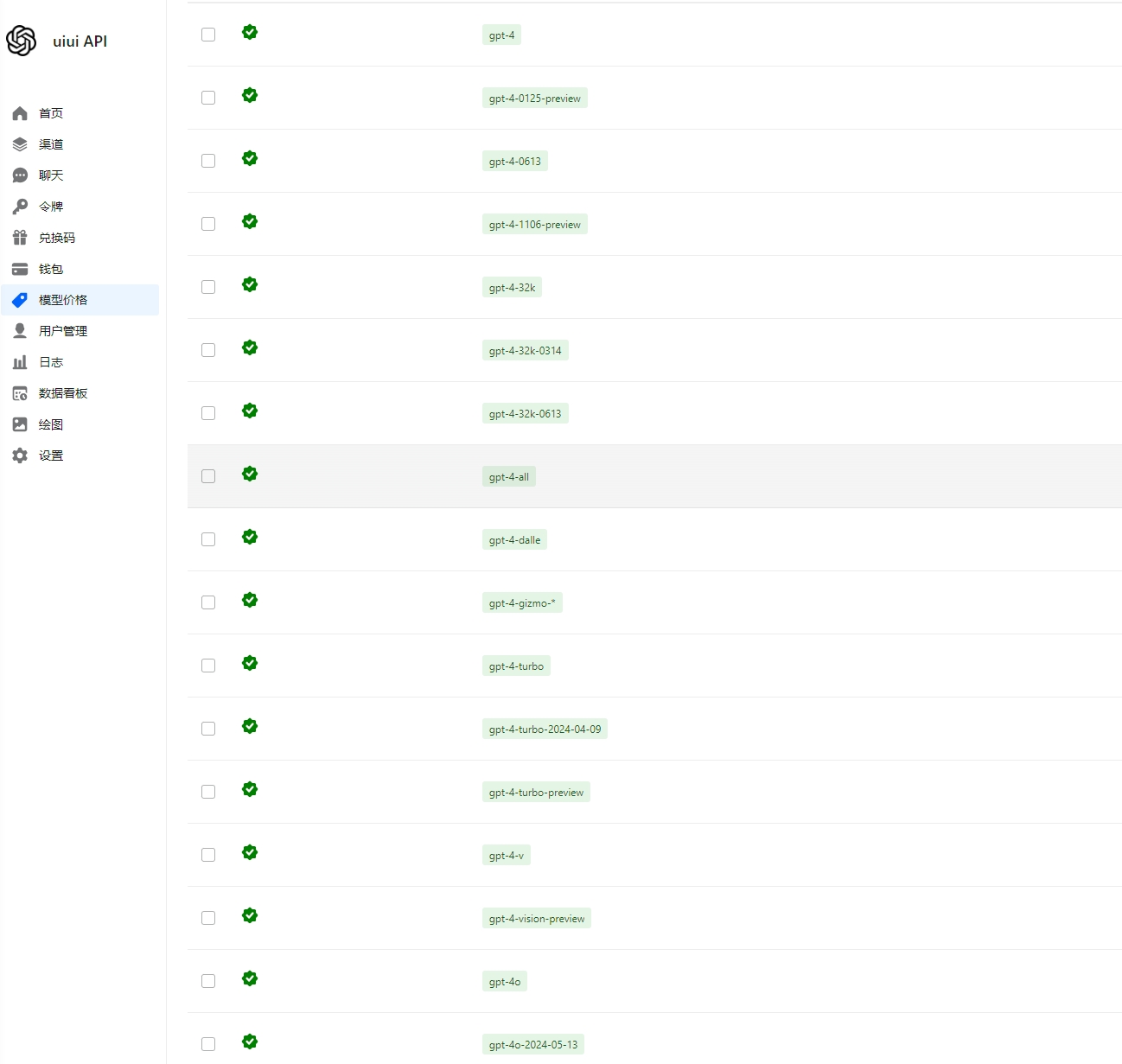1122x1064 pixels.
Task: Tick the gpt-4-32k-0613 row checkbox
Action: [x=208, y=413]
